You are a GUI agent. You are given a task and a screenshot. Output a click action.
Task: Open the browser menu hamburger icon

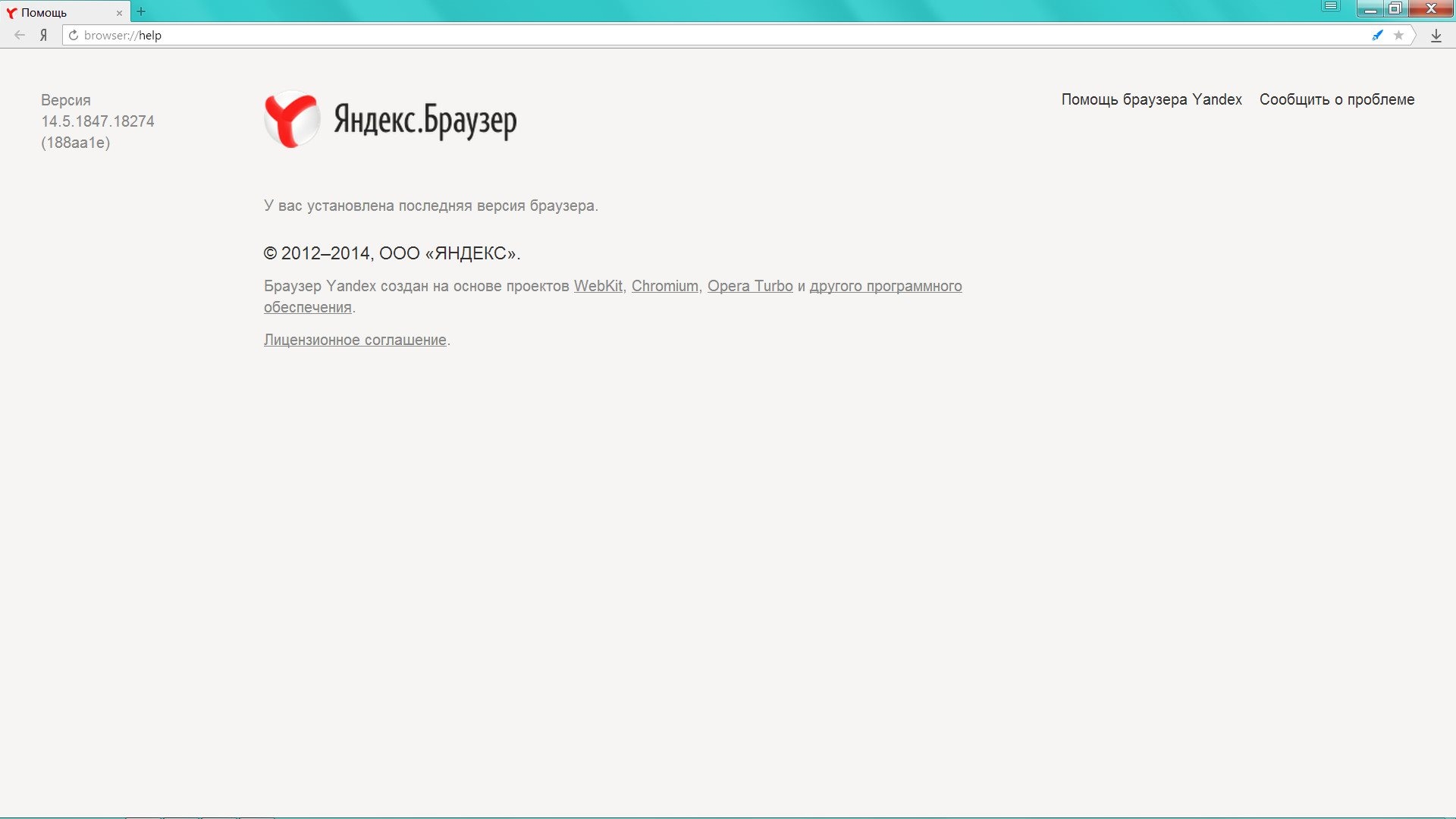coord(1330,7)
